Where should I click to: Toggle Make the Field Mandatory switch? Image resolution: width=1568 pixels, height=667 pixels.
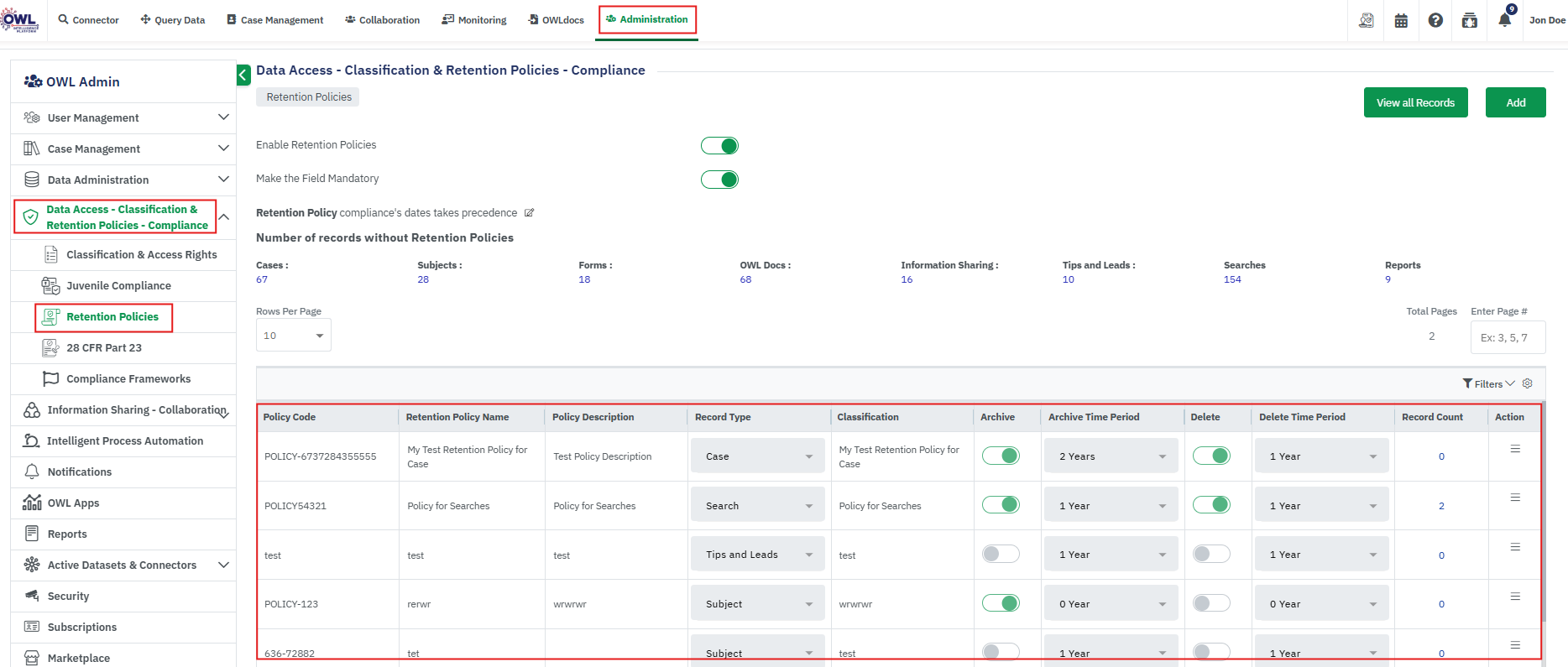719,180
